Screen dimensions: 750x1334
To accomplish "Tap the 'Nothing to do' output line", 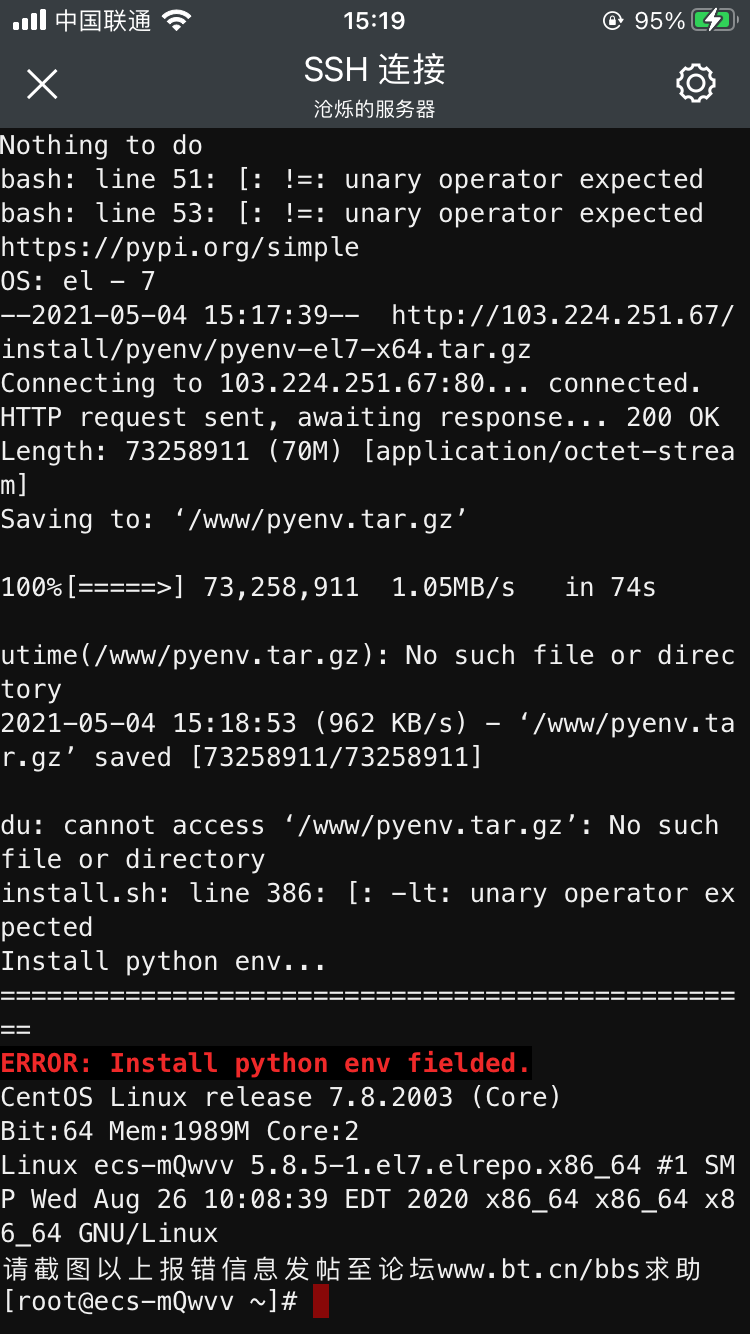I will tap(101, 145).
